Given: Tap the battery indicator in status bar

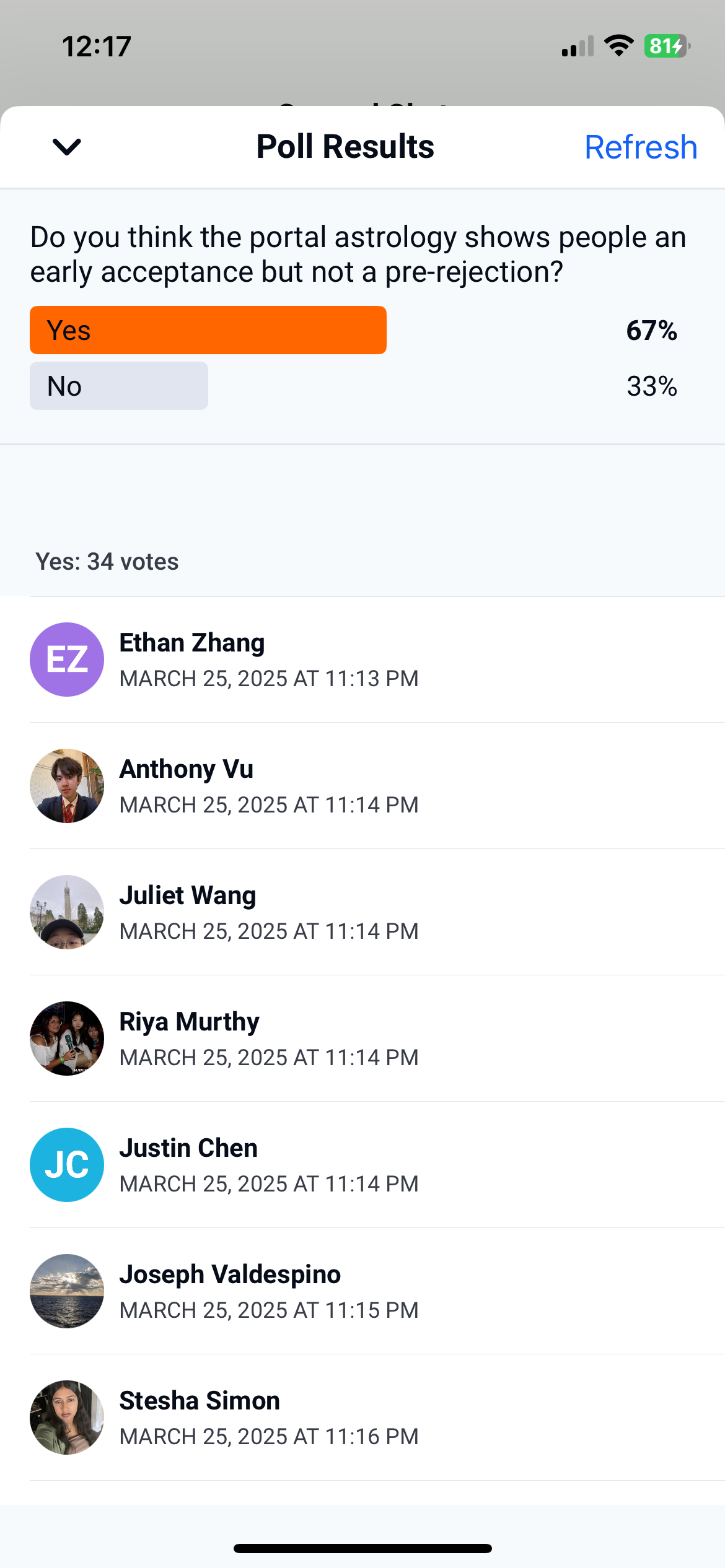Looking at the screenshot, I should coord(667,46).
